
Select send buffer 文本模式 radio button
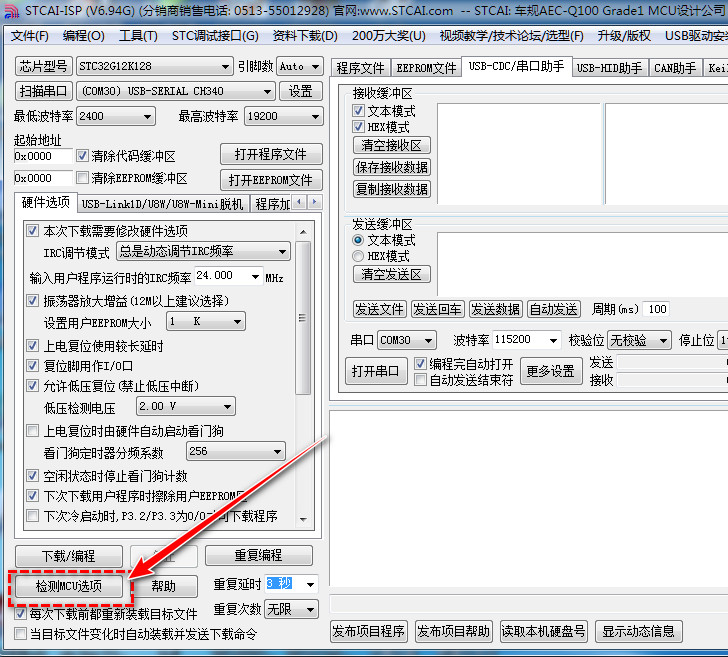pos(358,240)
